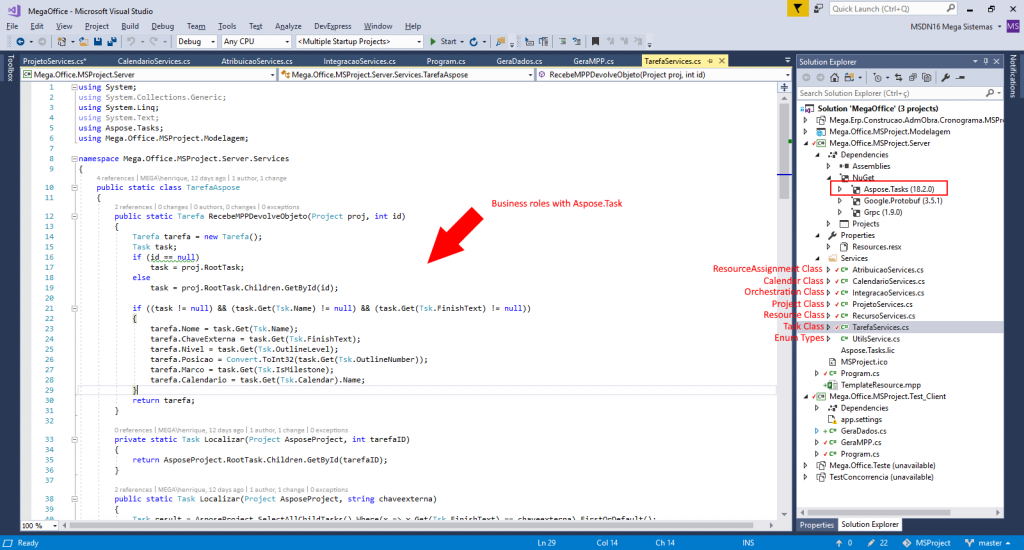1024x550 pixels.
Task: Switch to the GeraMPP.cs tab
Action: click(594, 61)
